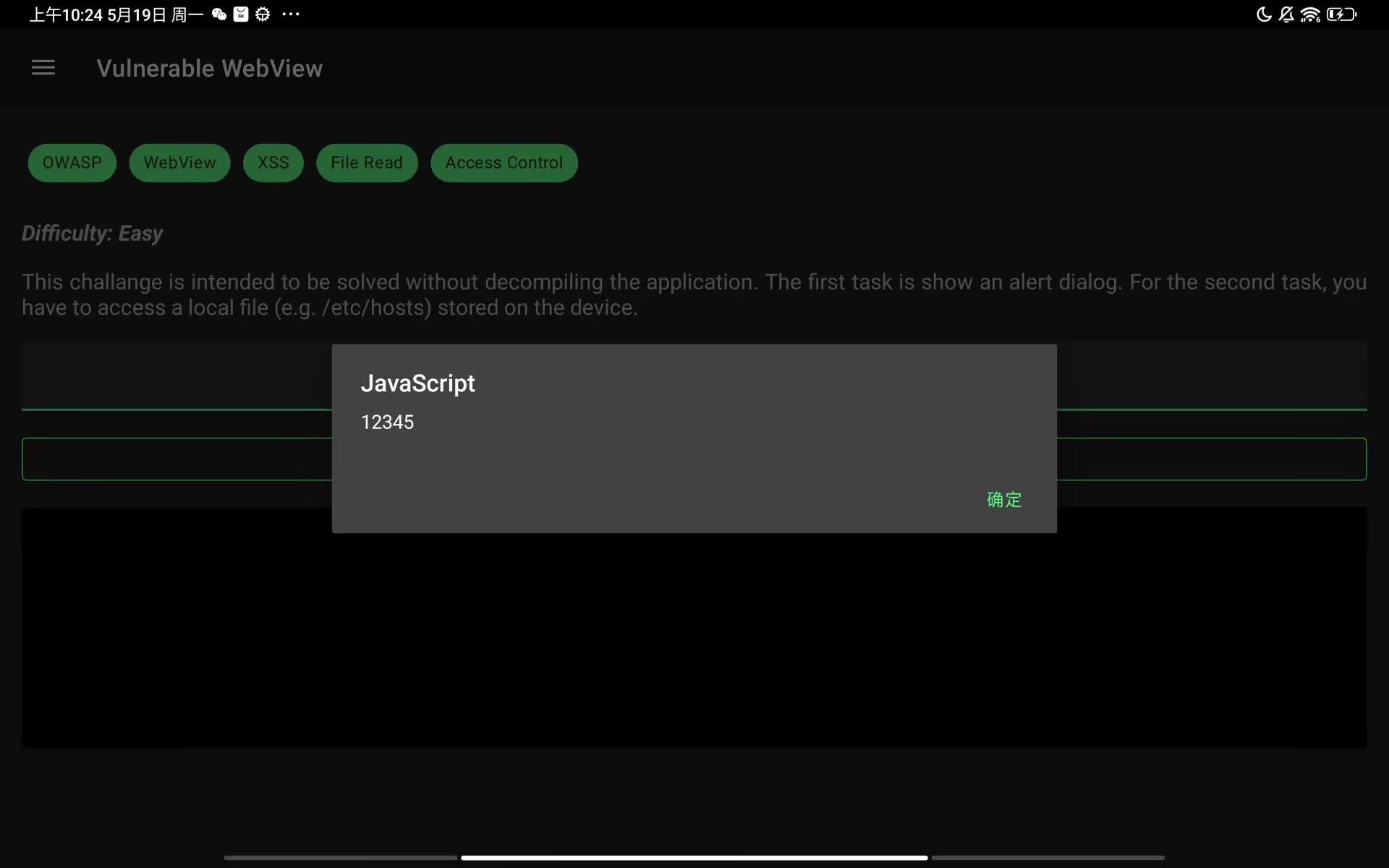Tap the Wi-Fi status icon
This screenshot has height=868, width=1389.
1310,14
